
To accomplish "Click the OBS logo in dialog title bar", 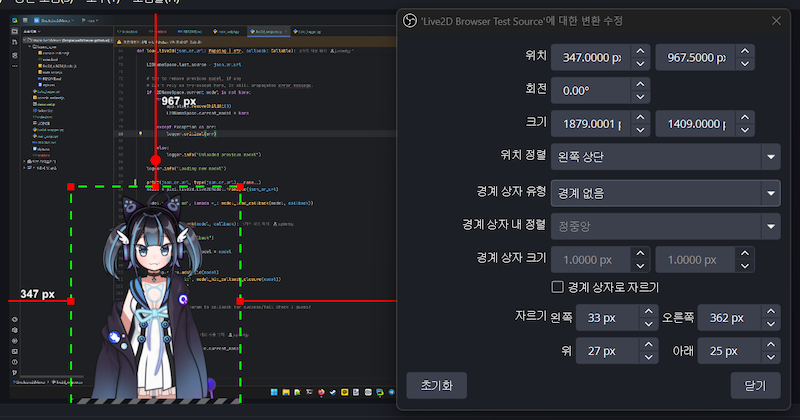I will point(409,20).
